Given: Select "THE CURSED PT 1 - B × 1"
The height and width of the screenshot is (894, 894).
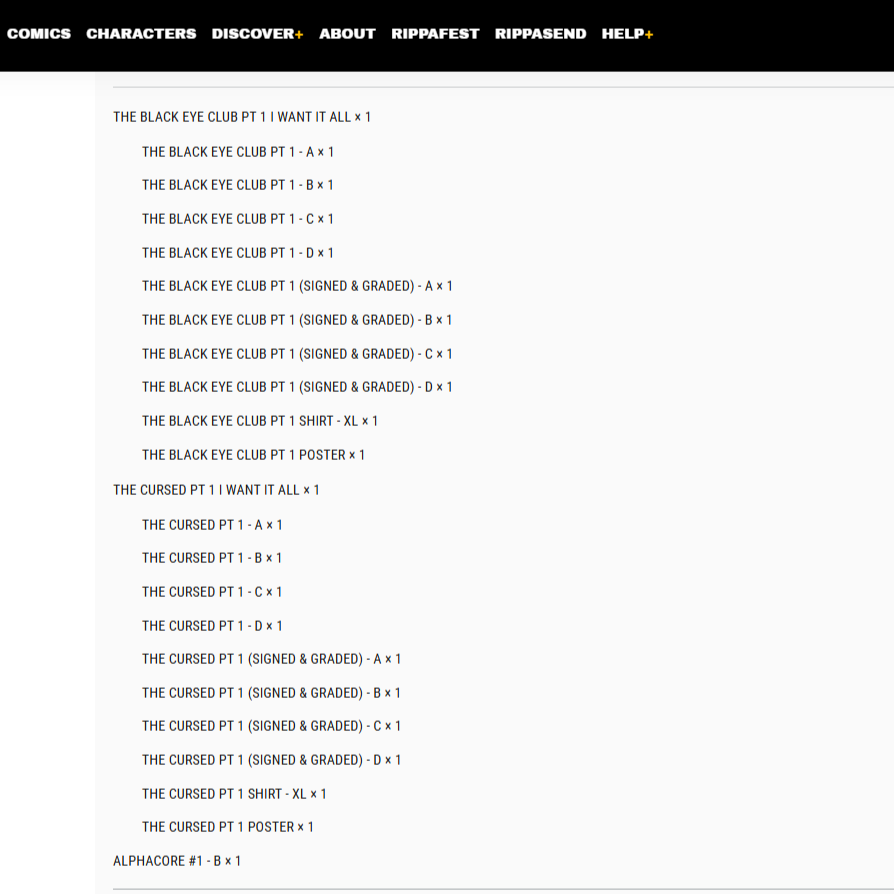Looking at the screenshot, I should click(212, 558).
